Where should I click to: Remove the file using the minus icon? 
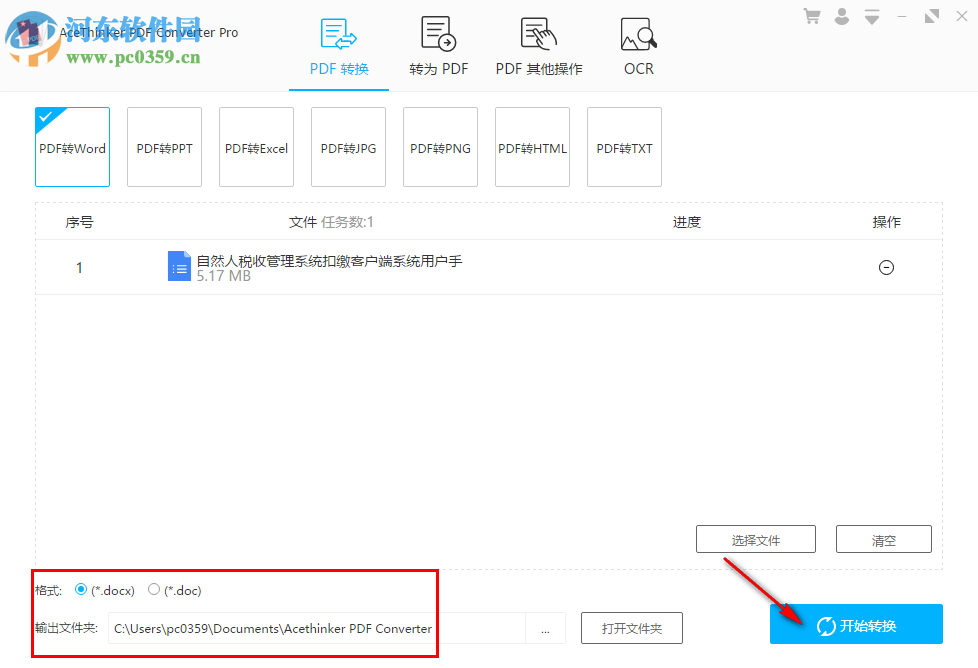point(886,267)
